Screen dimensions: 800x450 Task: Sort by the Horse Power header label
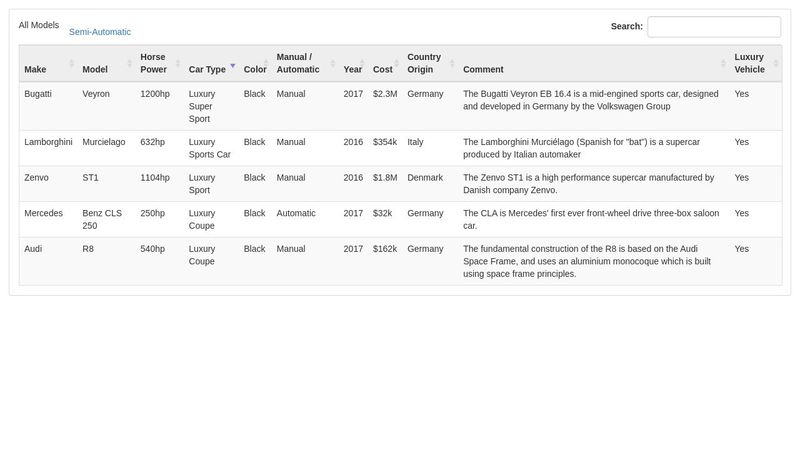point(154,63)
